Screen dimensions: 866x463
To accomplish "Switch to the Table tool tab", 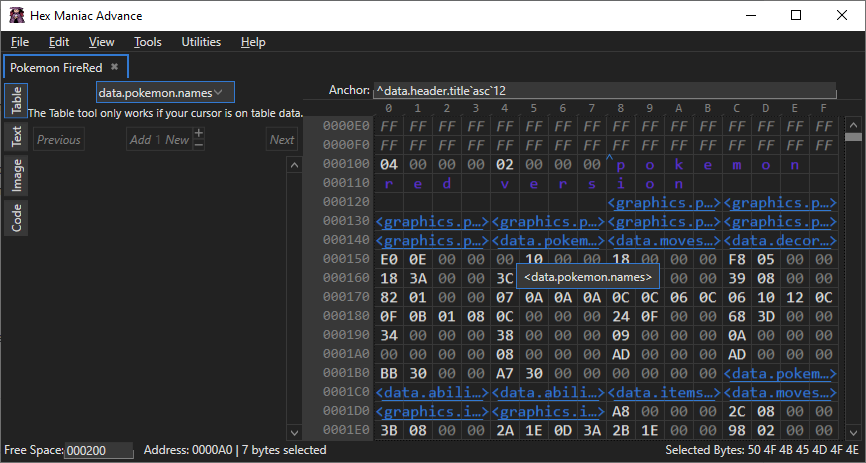I will (x=16, y=100).
